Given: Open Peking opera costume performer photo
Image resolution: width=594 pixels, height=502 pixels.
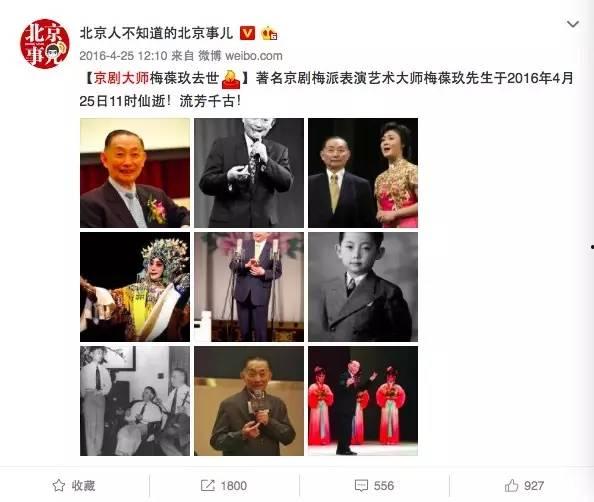Looking at the screenshot, I should (x=135, y=287).
